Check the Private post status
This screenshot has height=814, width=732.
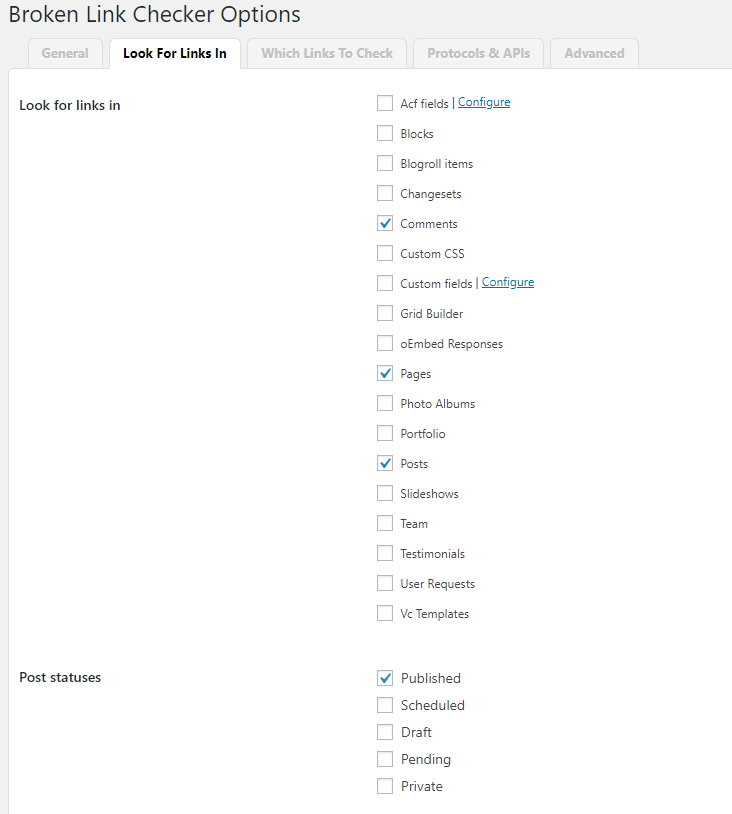coord(385,786)
